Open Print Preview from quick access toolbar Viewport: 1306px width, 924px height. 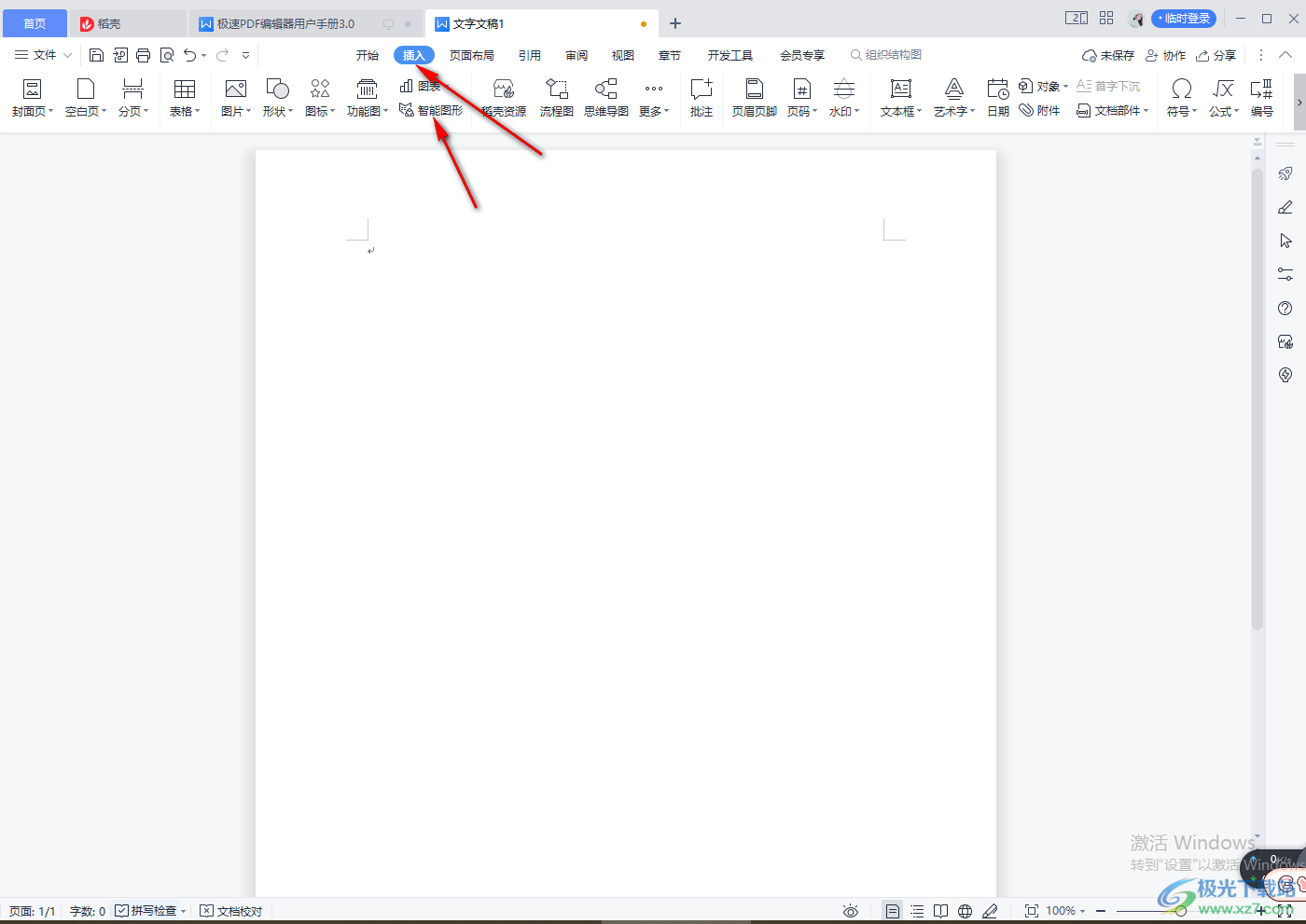click(x=167, y=55)
